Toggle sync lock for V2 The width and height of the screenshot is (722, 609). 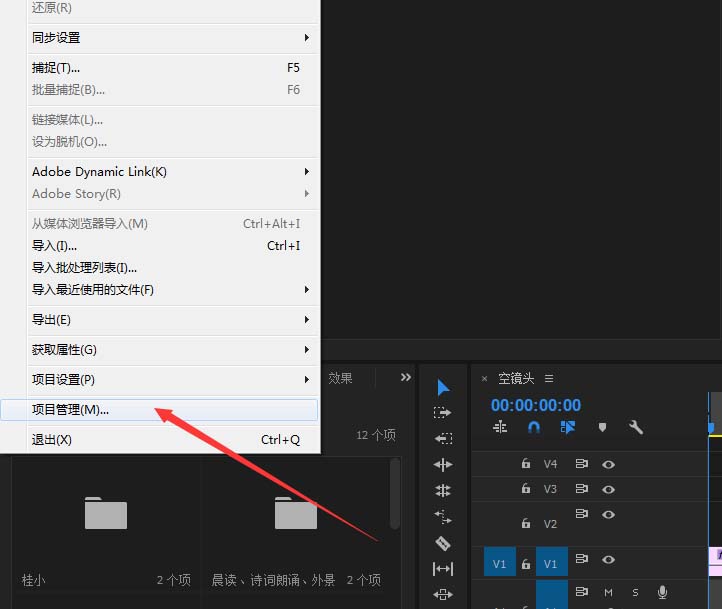pos(582,513)
